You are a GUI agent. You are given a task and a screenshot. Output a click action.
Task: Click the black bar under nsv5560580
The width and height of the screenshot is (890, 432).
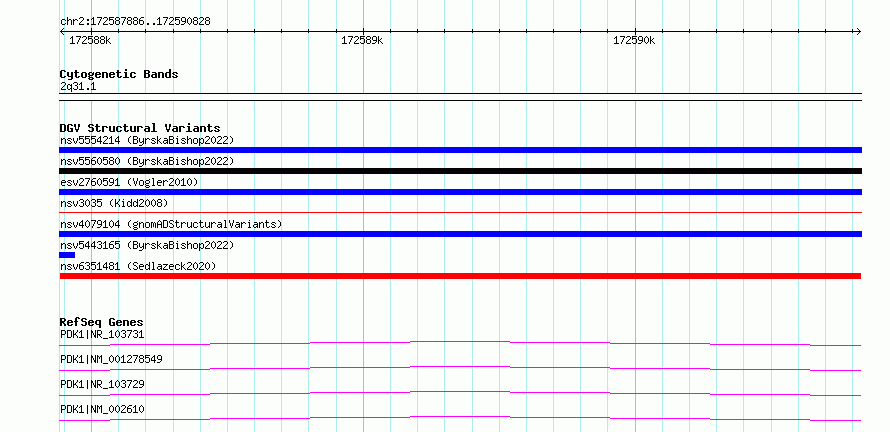460,171
